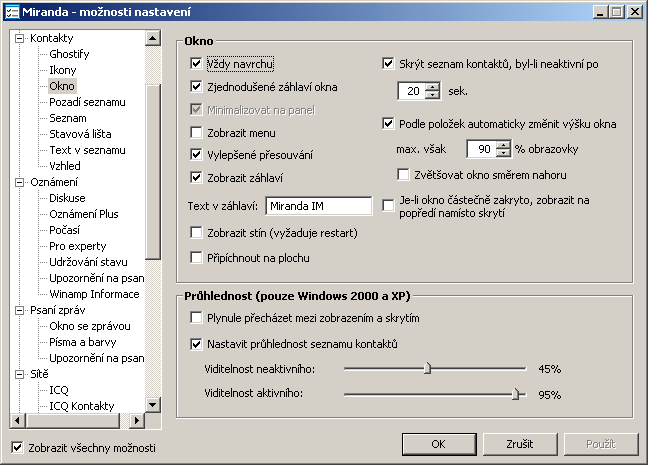Select Udržování stavu item
648x465 pixels.
pos(88,262)
